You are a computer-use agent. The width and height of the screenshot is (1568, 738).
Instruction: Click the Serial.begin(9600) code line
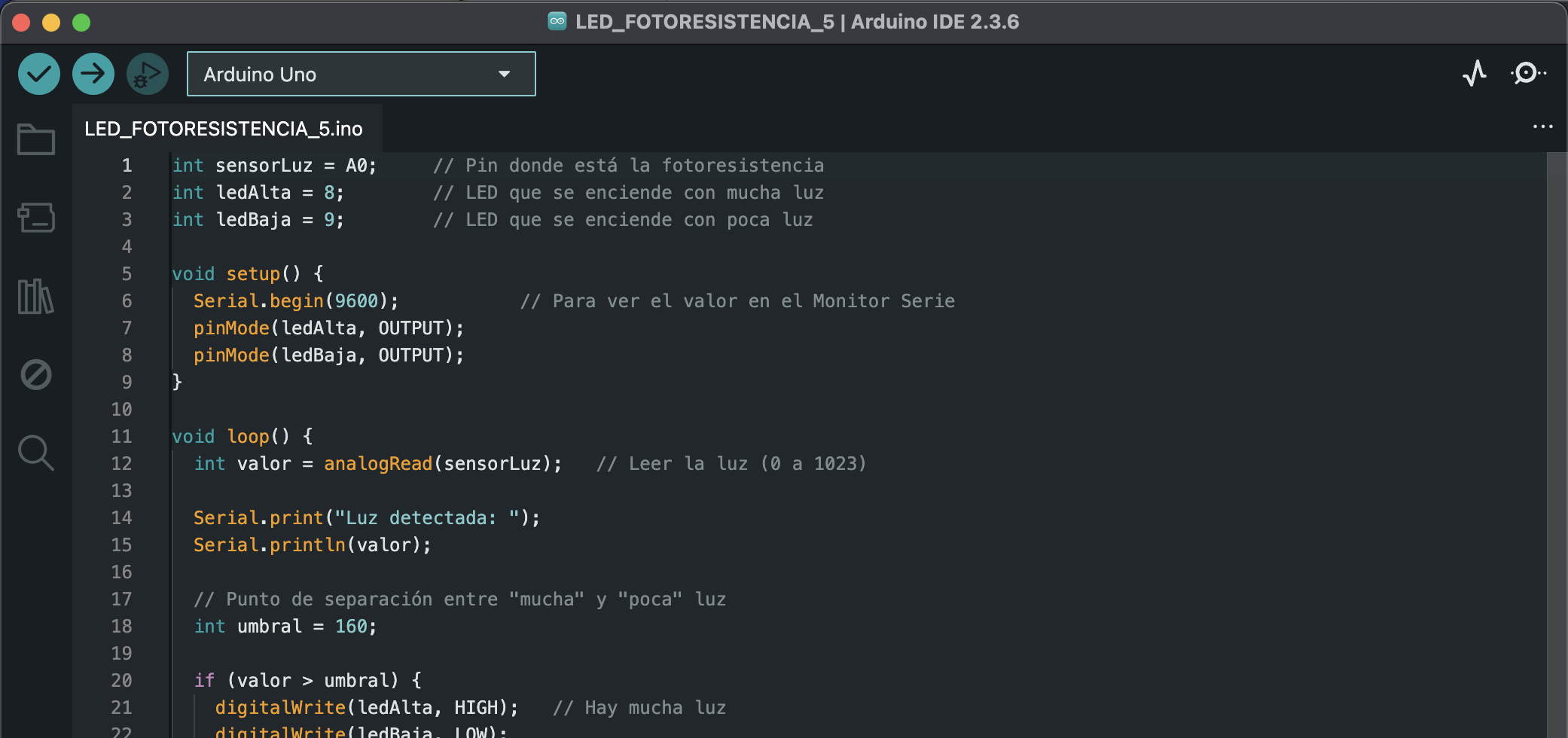click(295, 301)
